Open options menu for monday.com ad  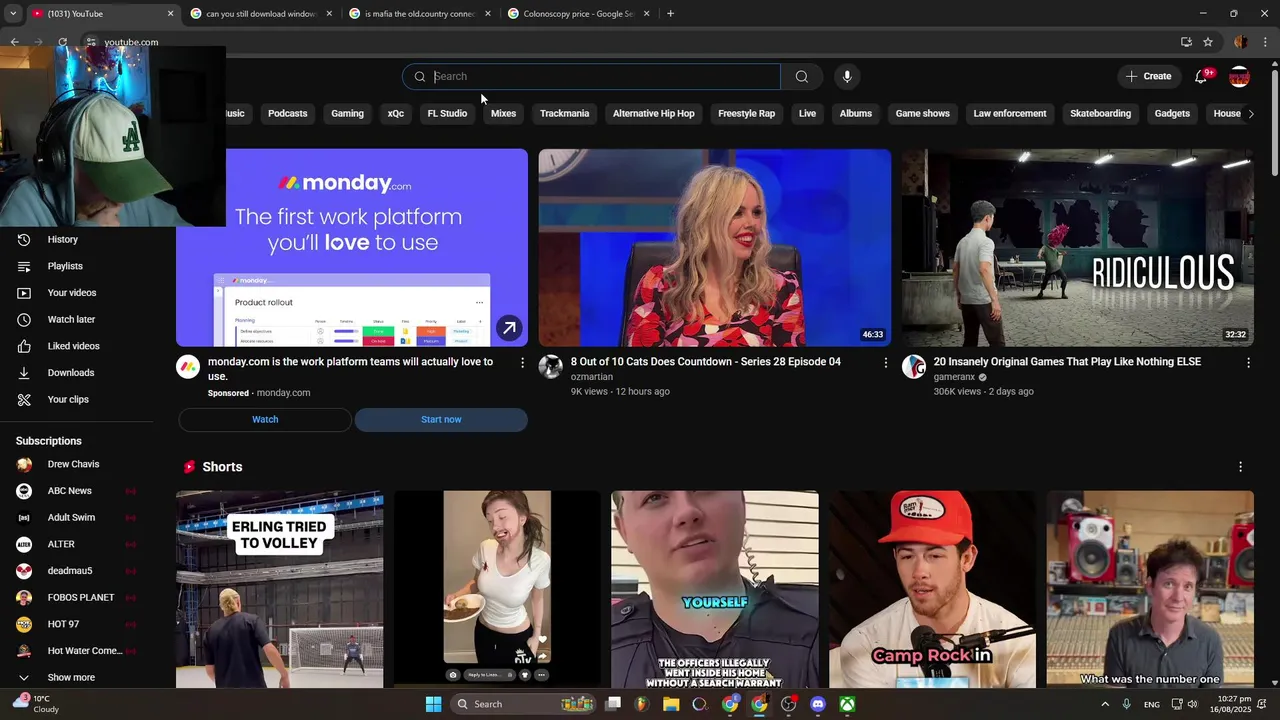pos(522,363)
